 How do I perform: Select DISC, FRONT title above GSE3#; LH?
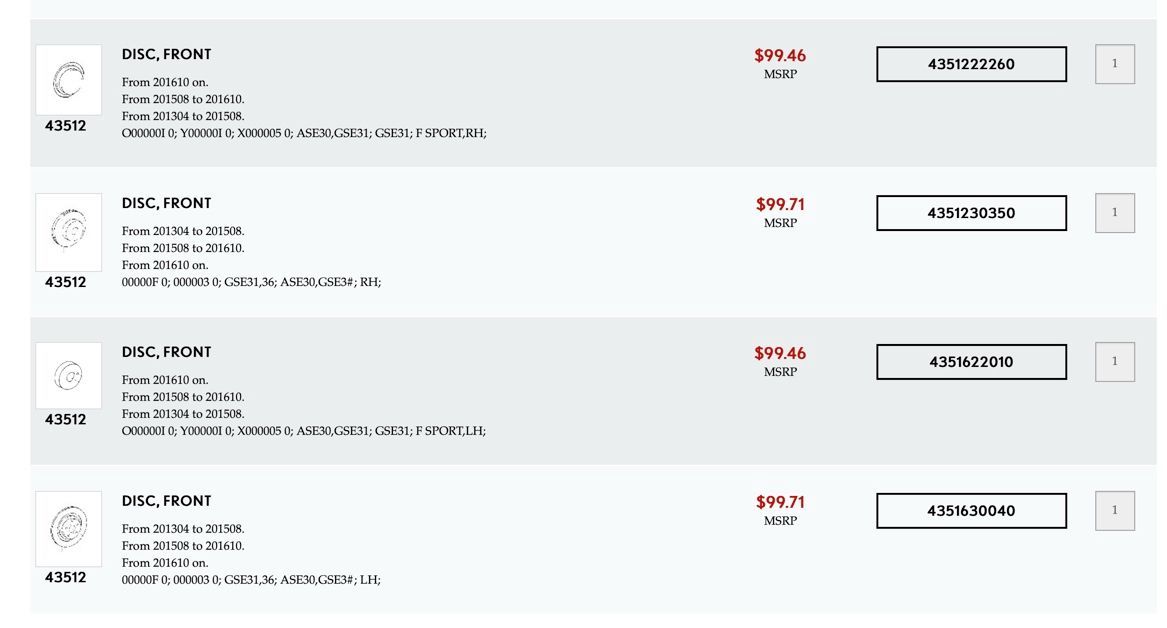(x=167, y=502)
